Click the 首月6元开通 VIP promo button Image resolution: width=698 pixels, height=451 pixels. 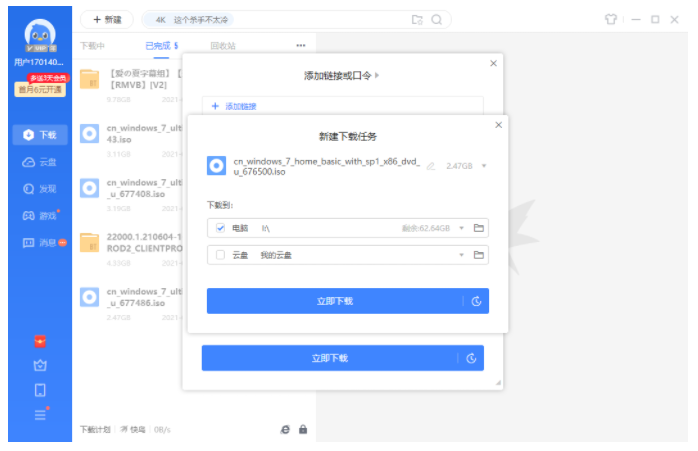click(x=40, y=89)
